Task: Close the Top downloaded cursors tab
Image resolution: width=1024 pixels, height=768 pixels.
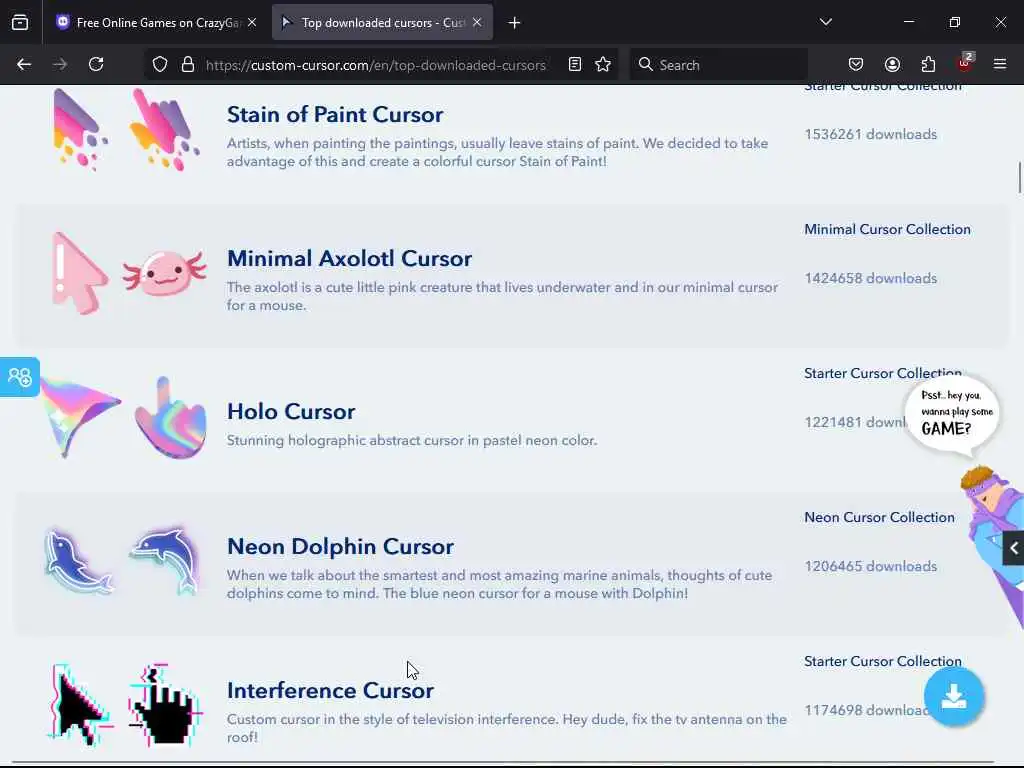Action: [477, 22]
